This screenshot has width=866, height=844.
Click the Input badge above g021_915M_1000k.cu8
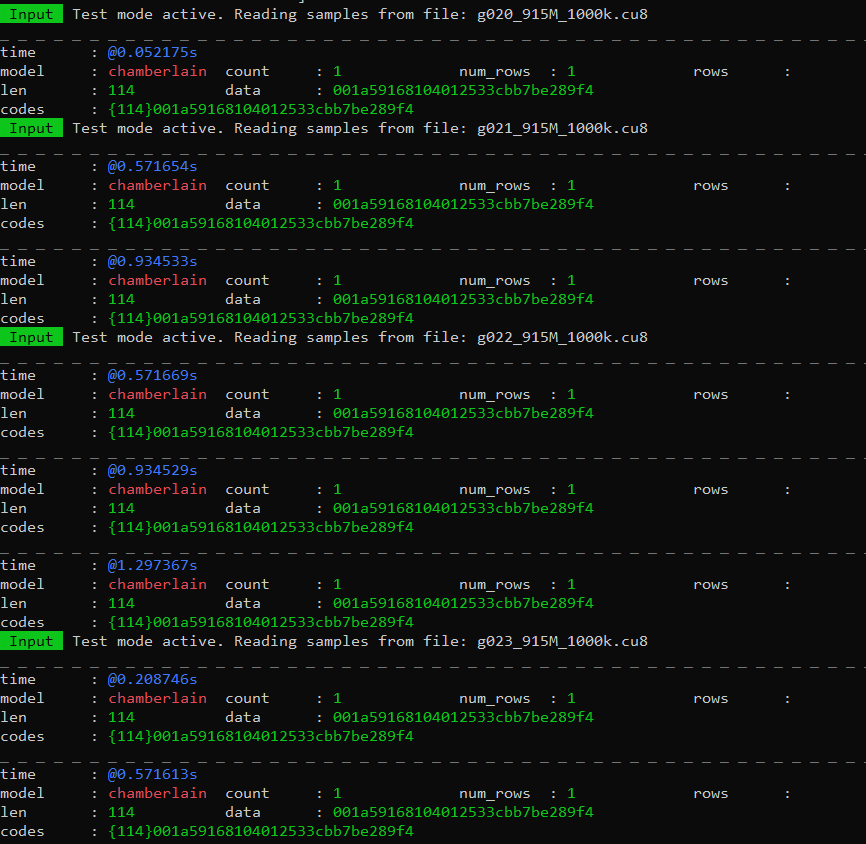(31, 128)
